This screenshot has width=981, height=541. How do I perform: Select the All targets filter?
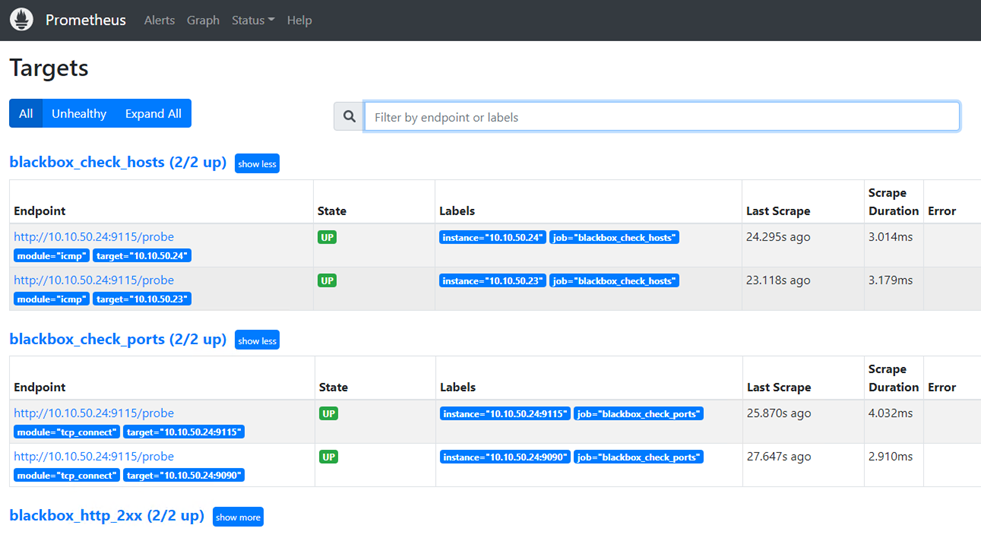click(26, 113)
